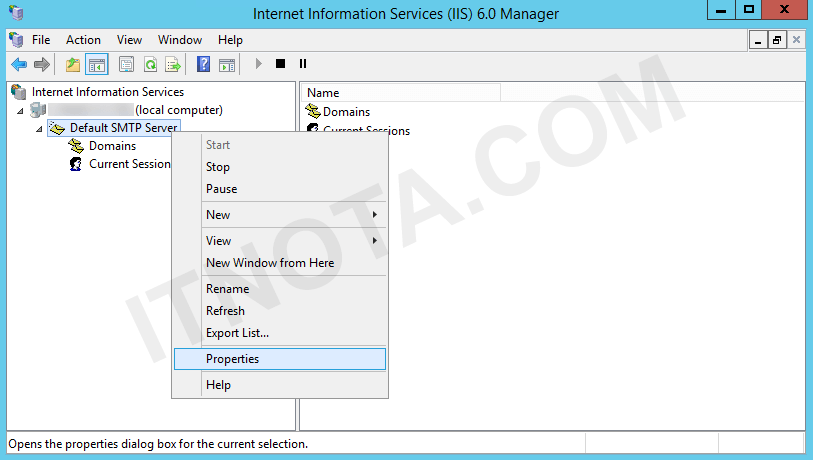Click the Pause item toolbar button
The image size is (813, 460).
coord(303,64)
